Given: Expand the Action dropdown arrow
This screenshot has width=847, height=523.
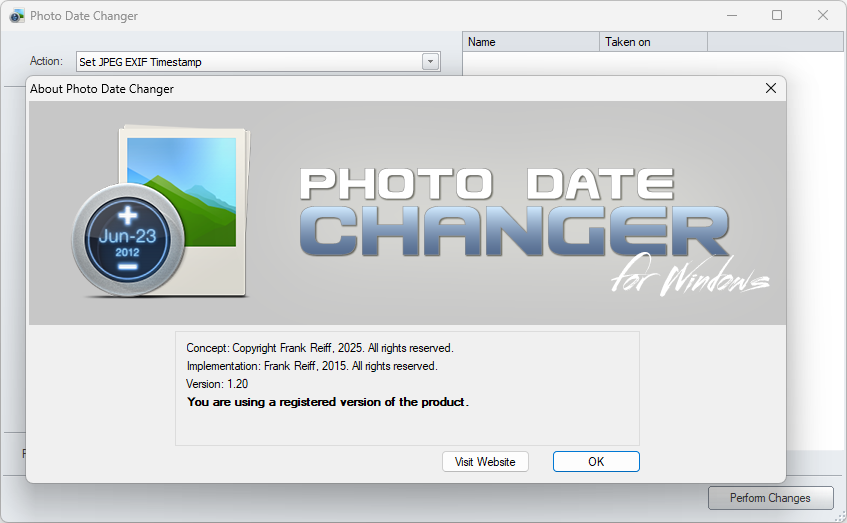Looking at the screenshot, I should point(431,62).
